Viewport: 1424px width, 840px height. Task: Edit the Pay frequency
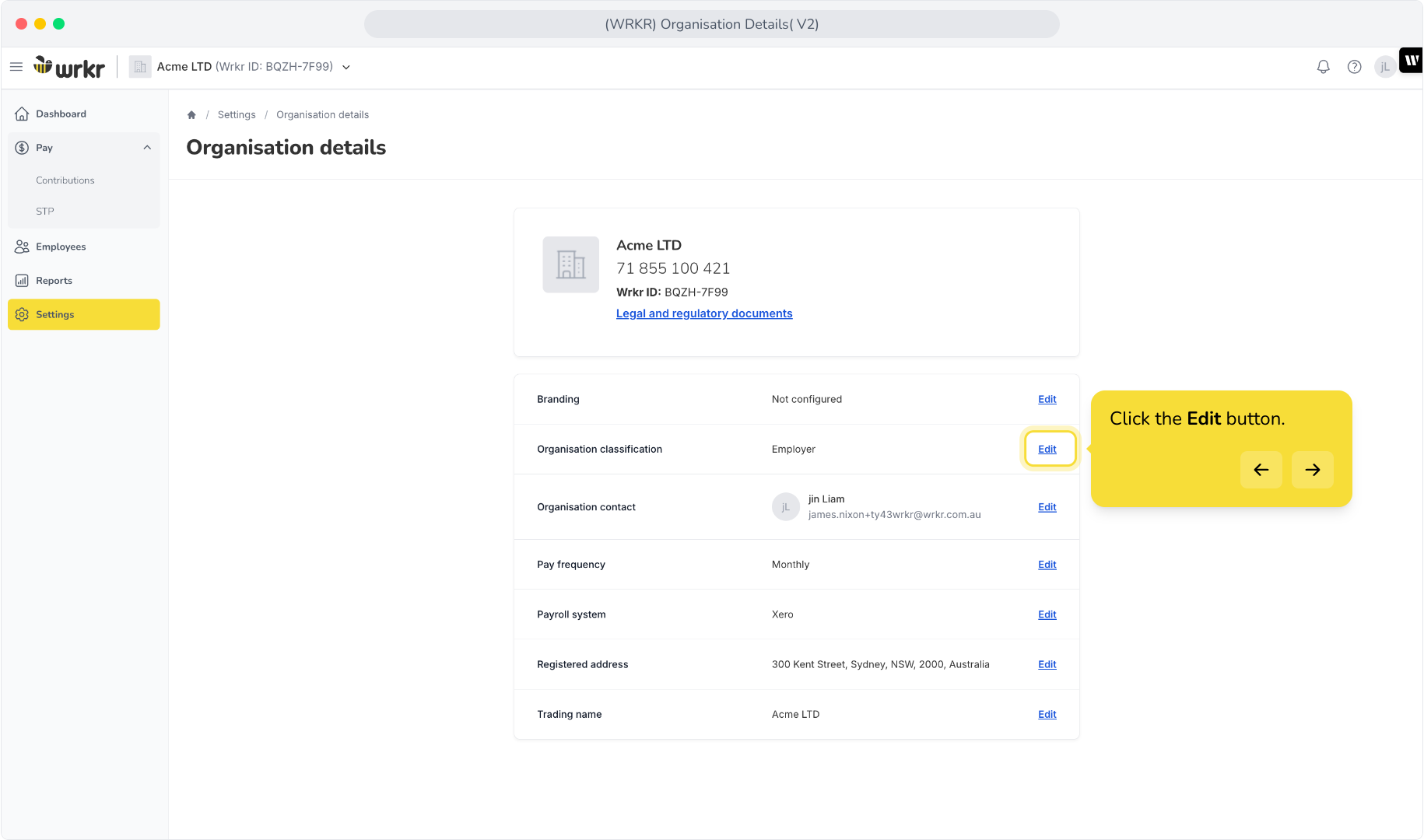click(1047, 565)
